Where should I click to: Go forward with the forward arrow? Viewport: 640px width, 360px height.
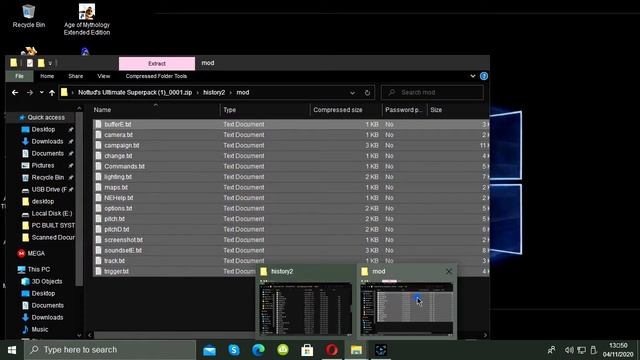(30, 93)
